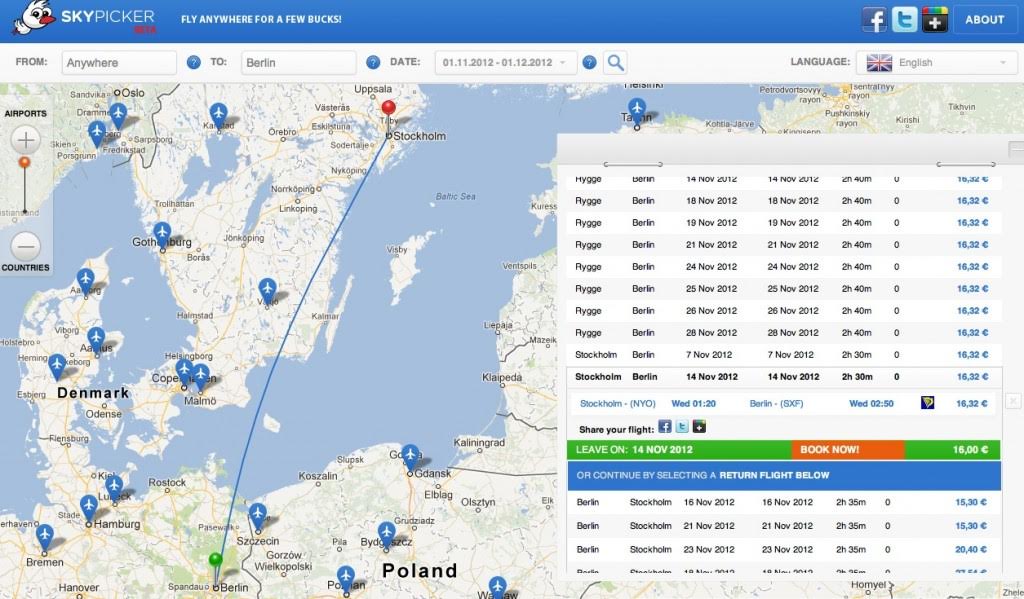Select the green Berlin map pin
This screenshot has height=599, width=1024.
(x=215, y=560)
